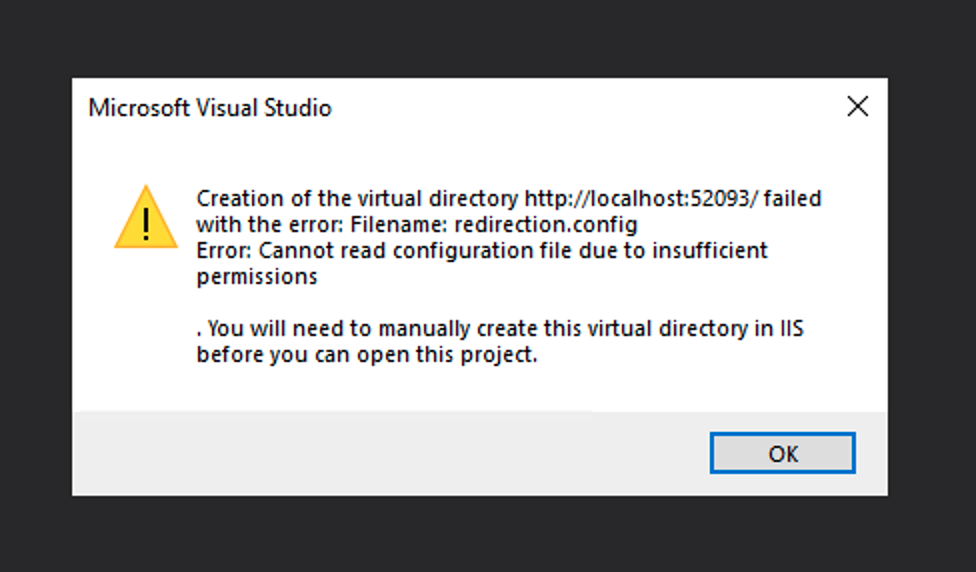Click the gray footer area left of OK
This screenshot has height=572, width=976.
[x=380, y=453]
